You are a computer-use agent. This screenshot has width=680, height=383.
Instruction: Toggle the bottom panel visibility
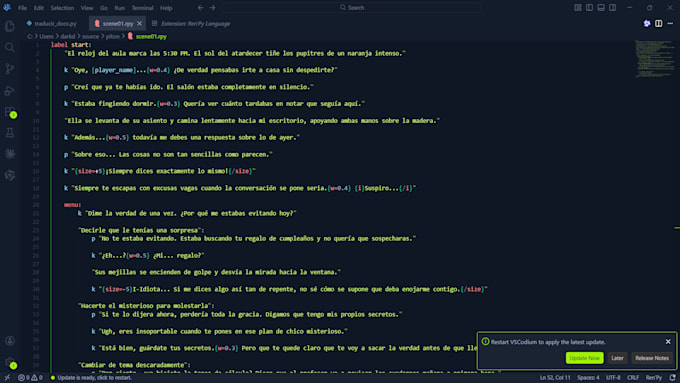pos(601,7)
